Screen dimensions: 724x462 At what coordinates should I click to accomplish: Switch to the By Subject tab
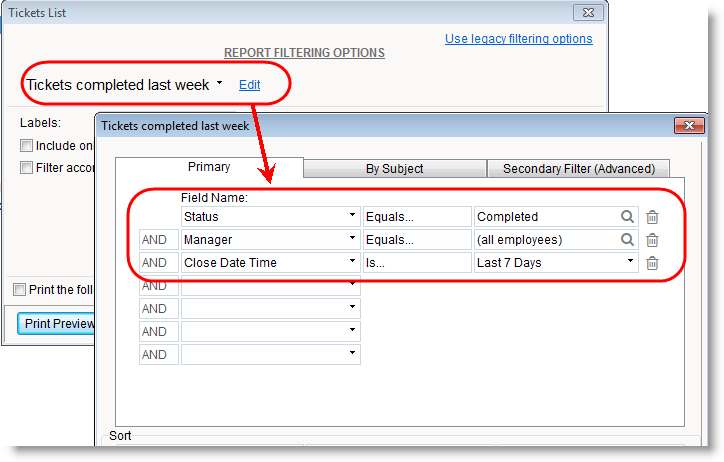(x=394, y=169)
